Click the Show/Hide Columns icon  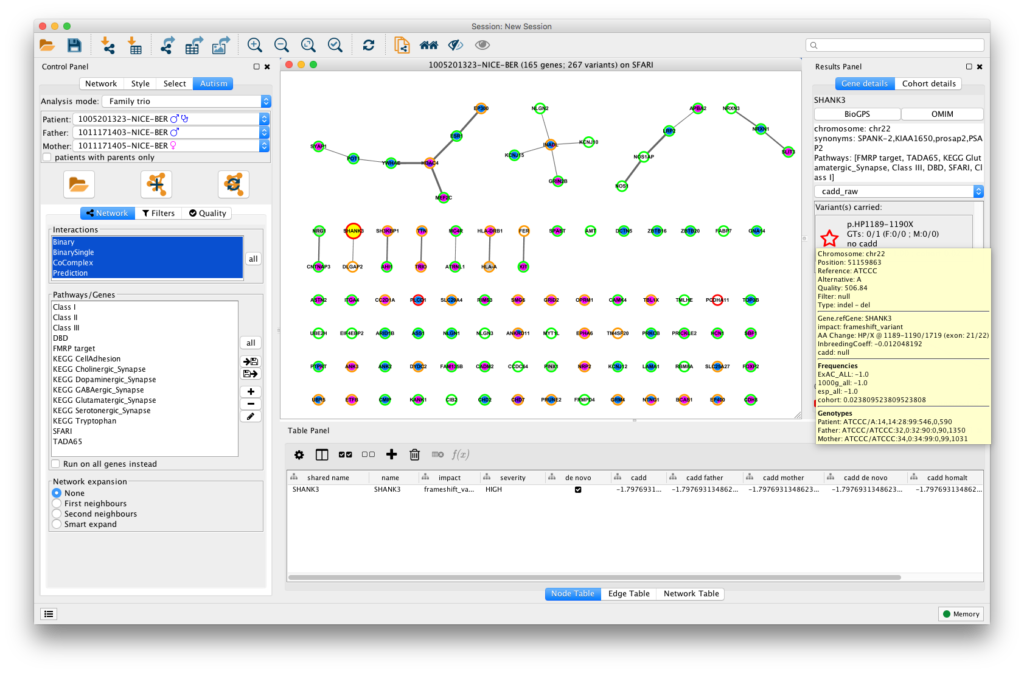pos(322,454)
